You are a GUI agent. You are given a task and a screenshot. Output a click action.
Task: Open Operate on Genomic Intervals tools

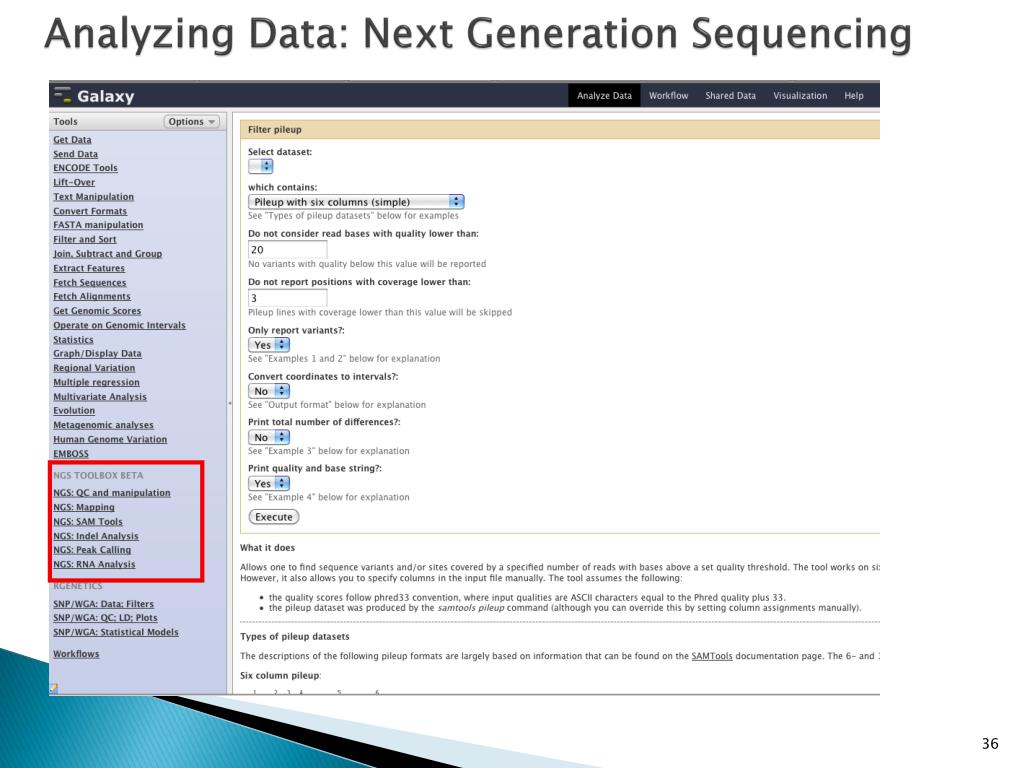click(120, 325)
